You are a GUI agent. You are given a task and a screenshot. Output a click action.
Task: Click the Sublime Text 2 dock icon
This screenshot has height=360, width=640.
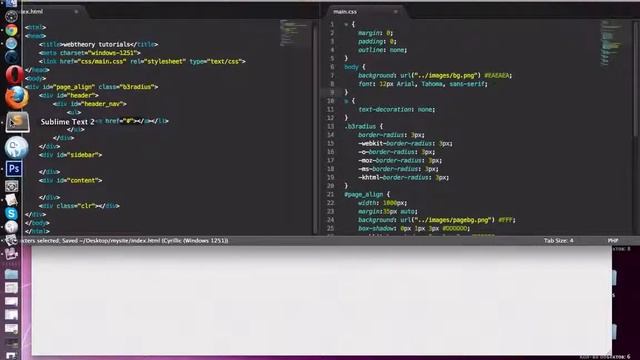[17, 122]
